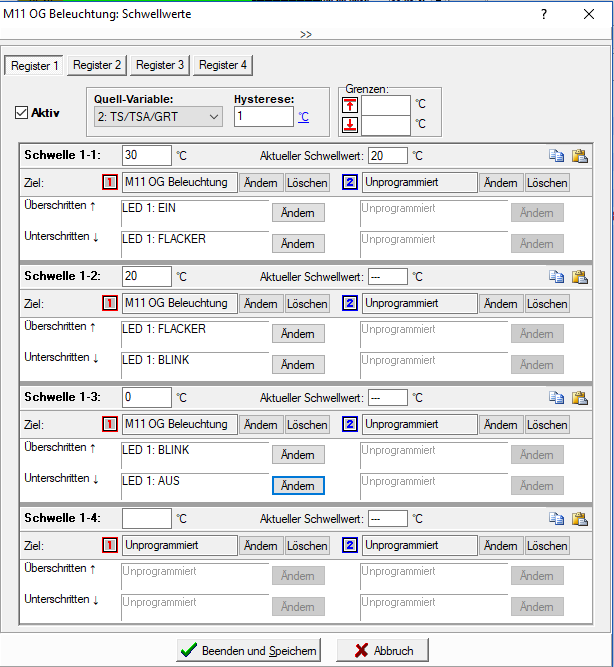Click the °C unit link beside Hysterese
Image resolution: width=614 pixels, height=667 pixels.
pyautogui.click(x=303, y=117)
